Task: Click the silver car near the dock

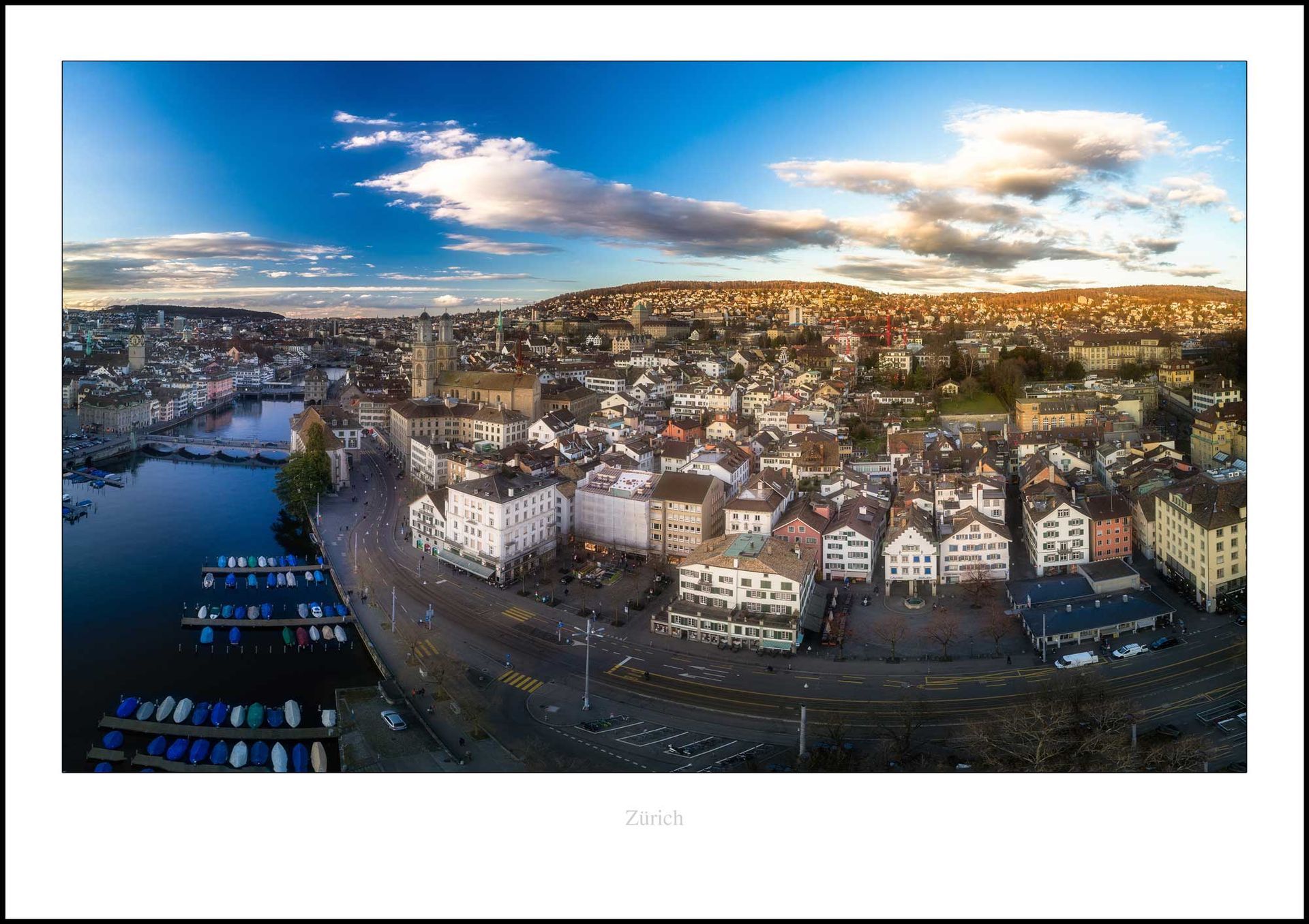Action: tap(393, 720)
